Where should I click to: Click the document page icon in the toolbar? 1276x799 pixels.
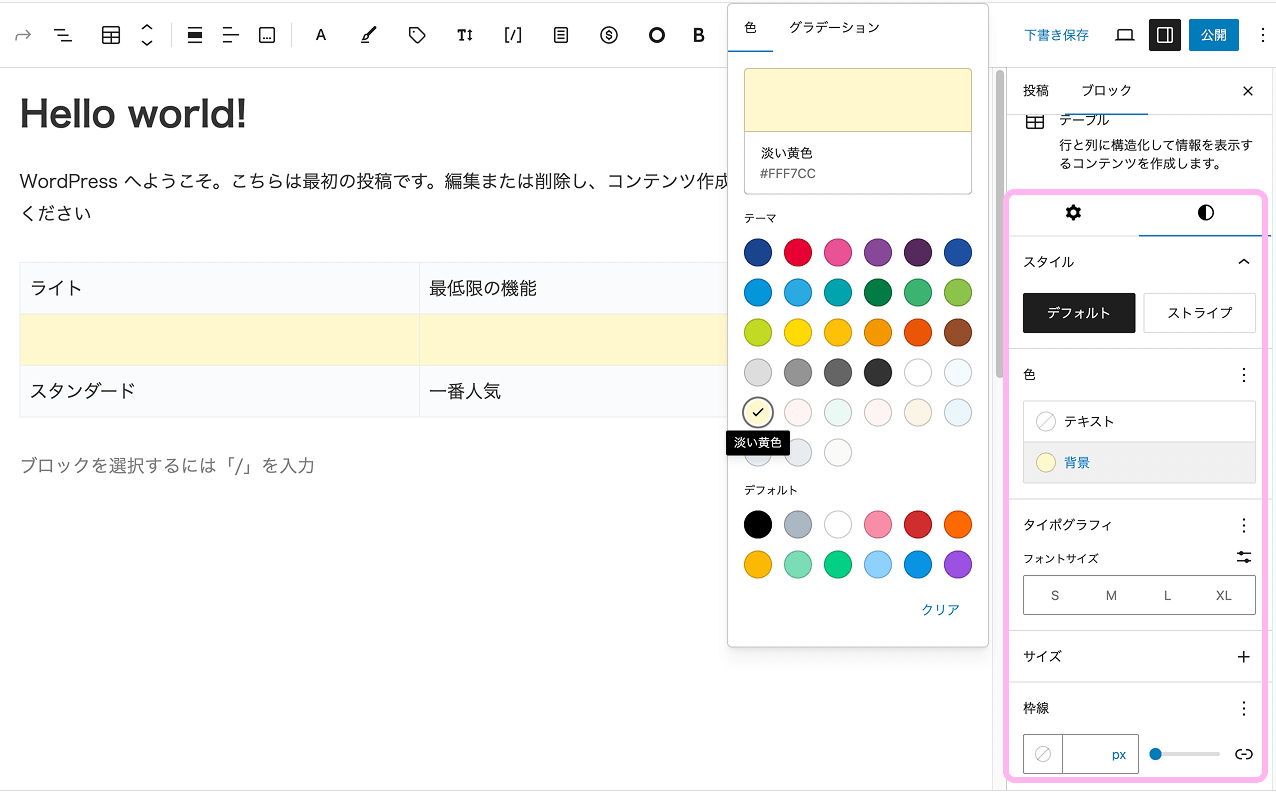click(x=561, y=35)
